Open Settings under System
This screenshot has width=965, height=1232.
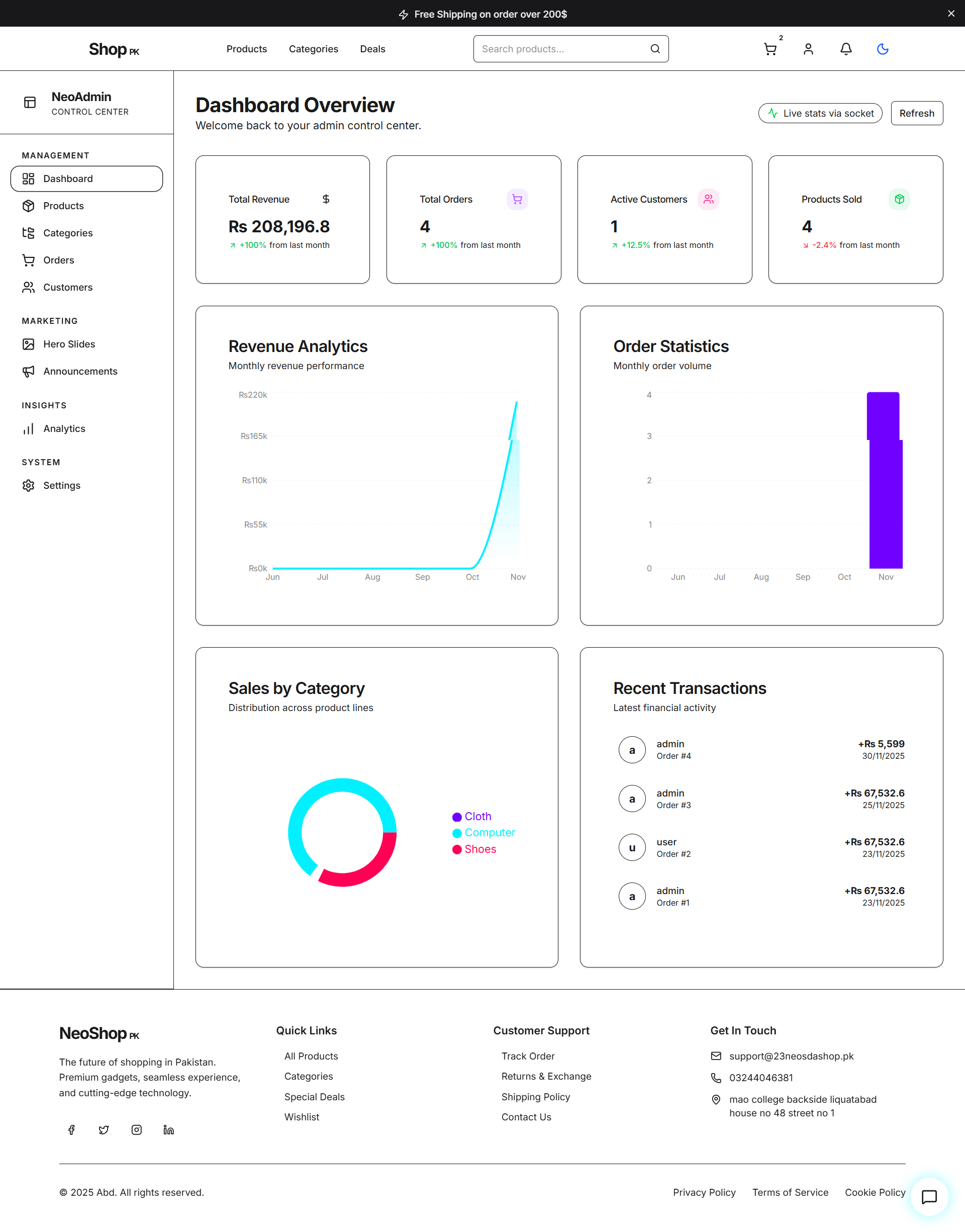click(62, 485)
